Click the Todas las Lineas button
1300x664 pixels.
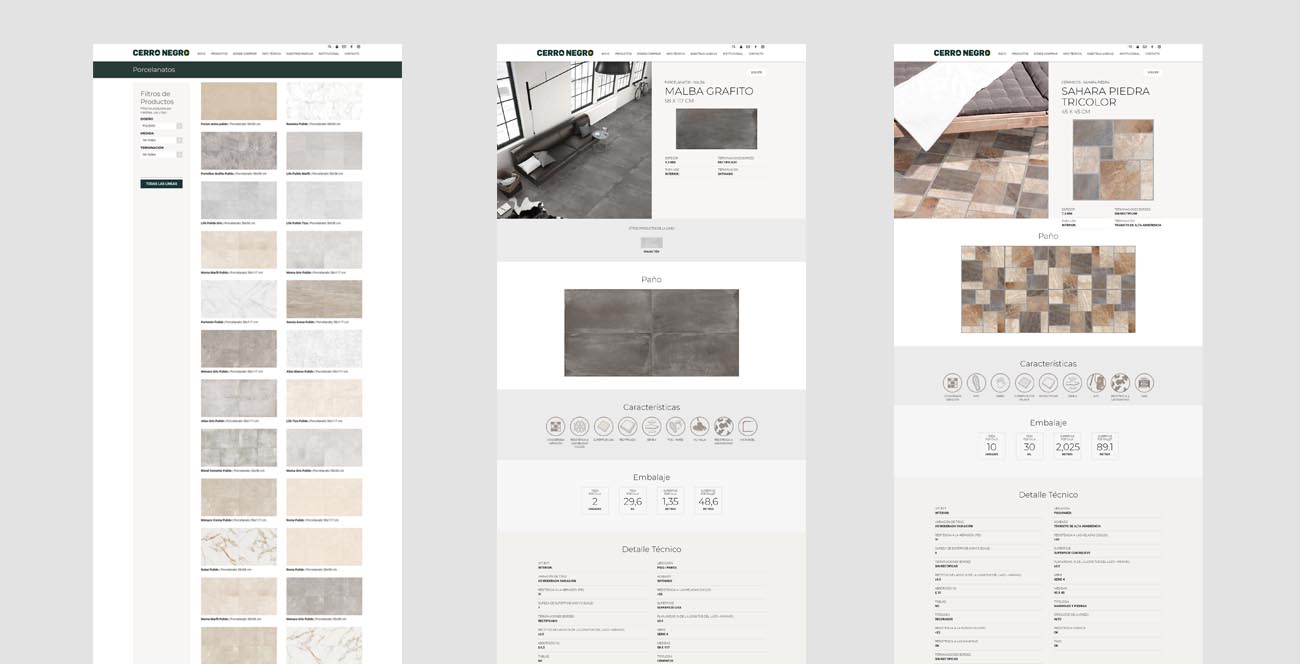(162, 184)
